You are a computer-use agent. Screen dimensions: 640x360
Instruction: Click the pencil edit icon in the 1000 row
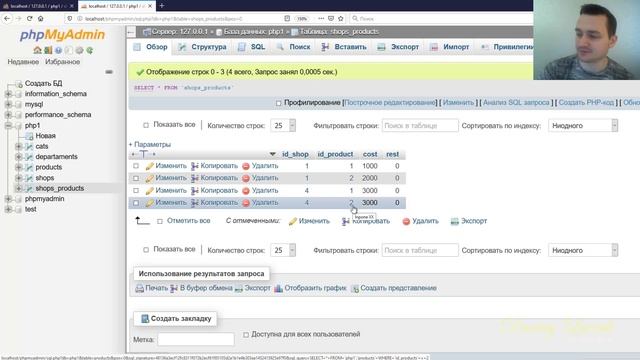pos(149,166)
